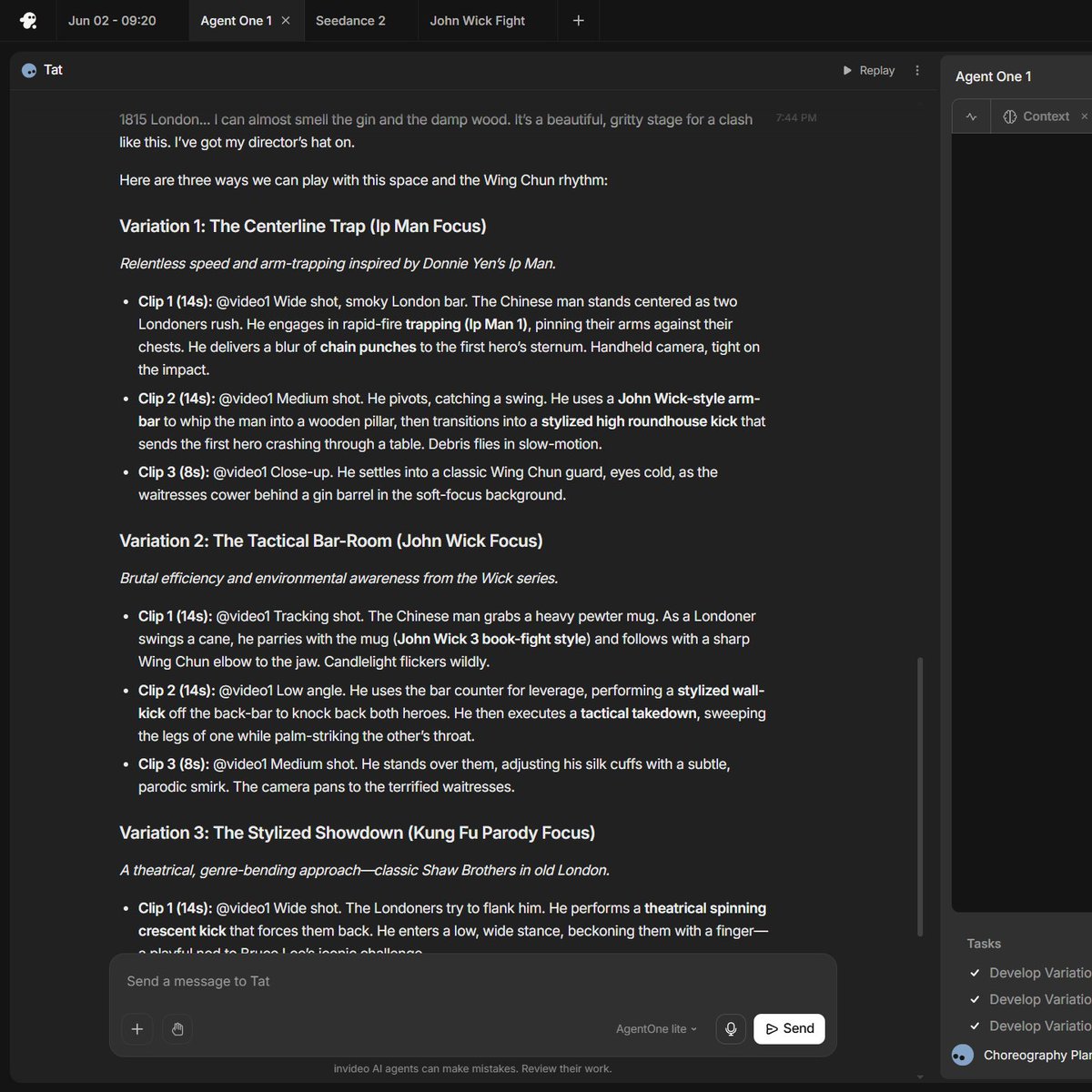
Task: Click the Replay play button
Action: 869,70
